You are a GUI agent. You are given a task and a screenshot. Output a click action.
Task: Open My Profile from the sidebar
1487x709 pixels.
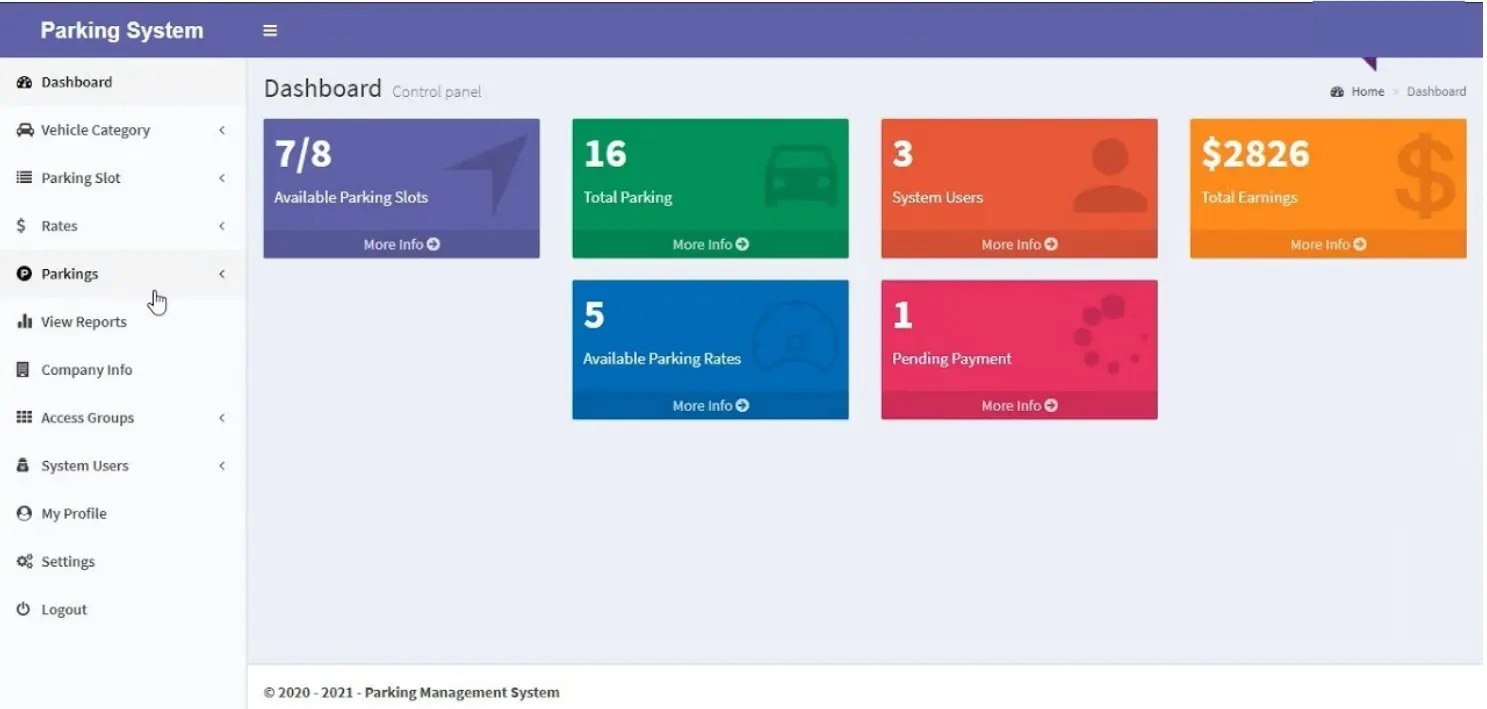pyautogui.click(x=73, y=514)
